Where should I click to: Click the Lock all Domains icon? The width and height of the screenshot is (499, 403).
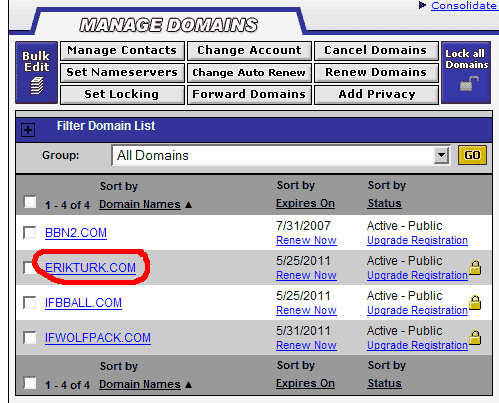click(466, 72)
